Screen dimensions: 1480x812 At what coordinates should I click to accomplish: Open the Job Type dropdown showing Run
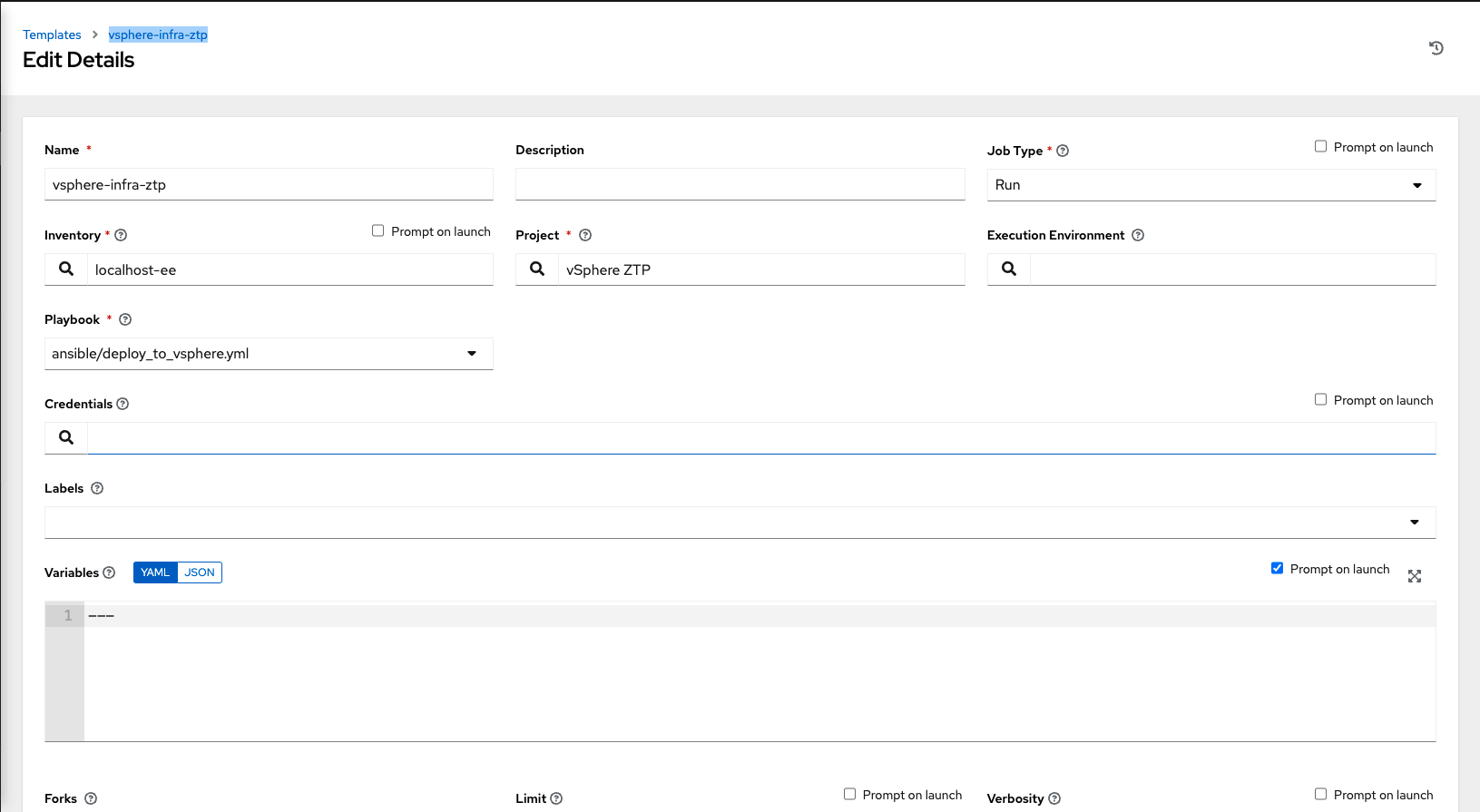tap(1210, 185)
